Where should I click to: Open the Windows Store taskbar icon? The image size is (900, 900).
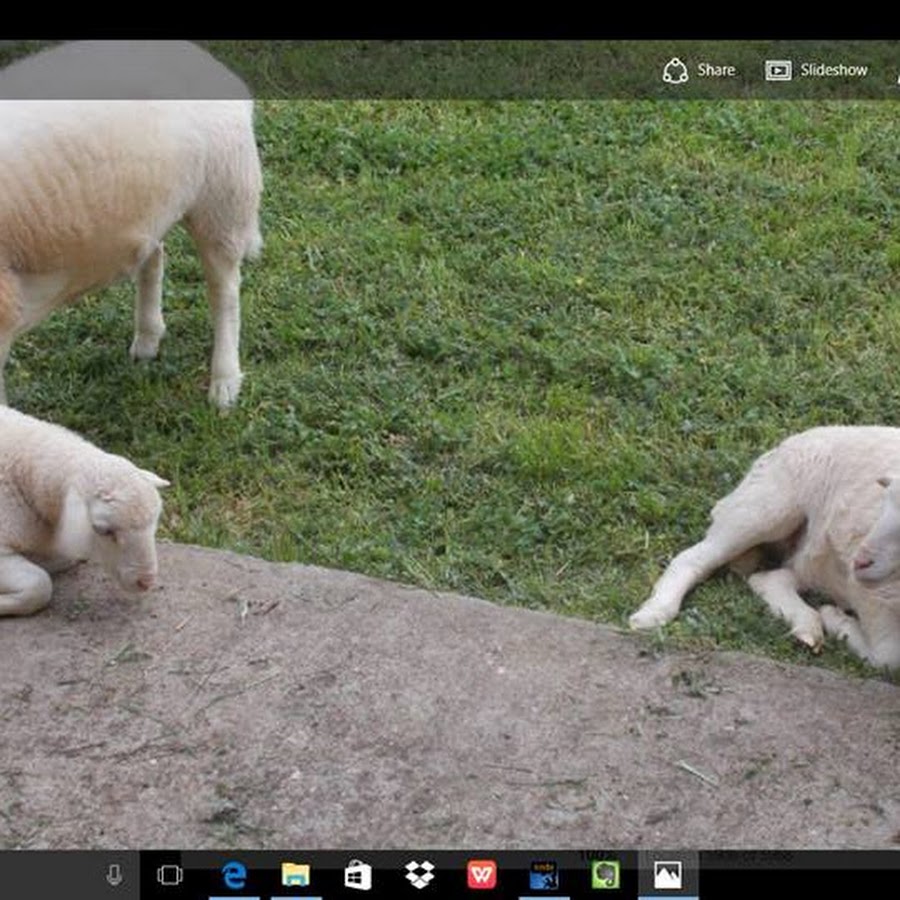point(357,875)
